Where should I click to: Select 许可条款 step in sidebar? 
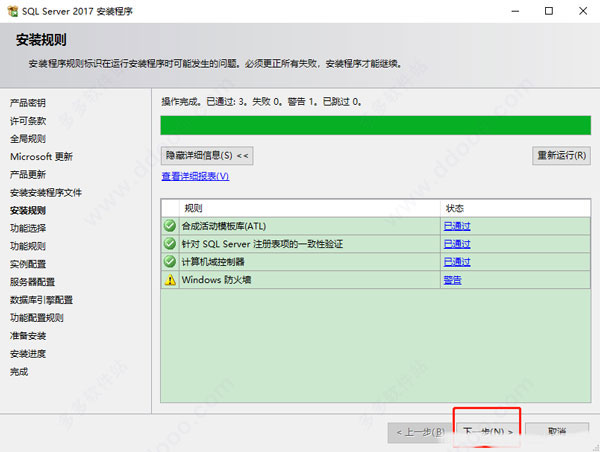(x=28, y=121)
